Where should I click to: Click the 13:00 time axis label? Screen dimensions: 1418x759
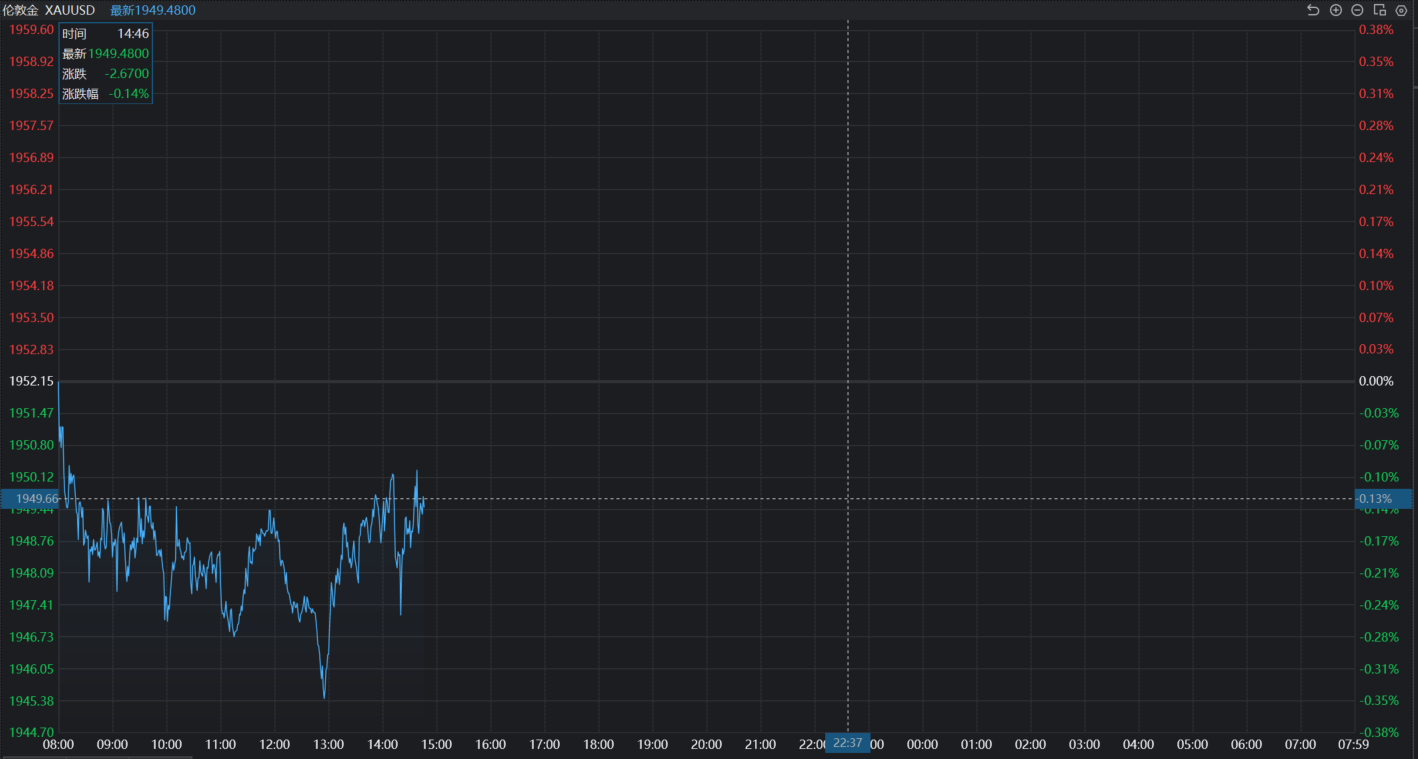pyautogui.click(x=328, y=745)
